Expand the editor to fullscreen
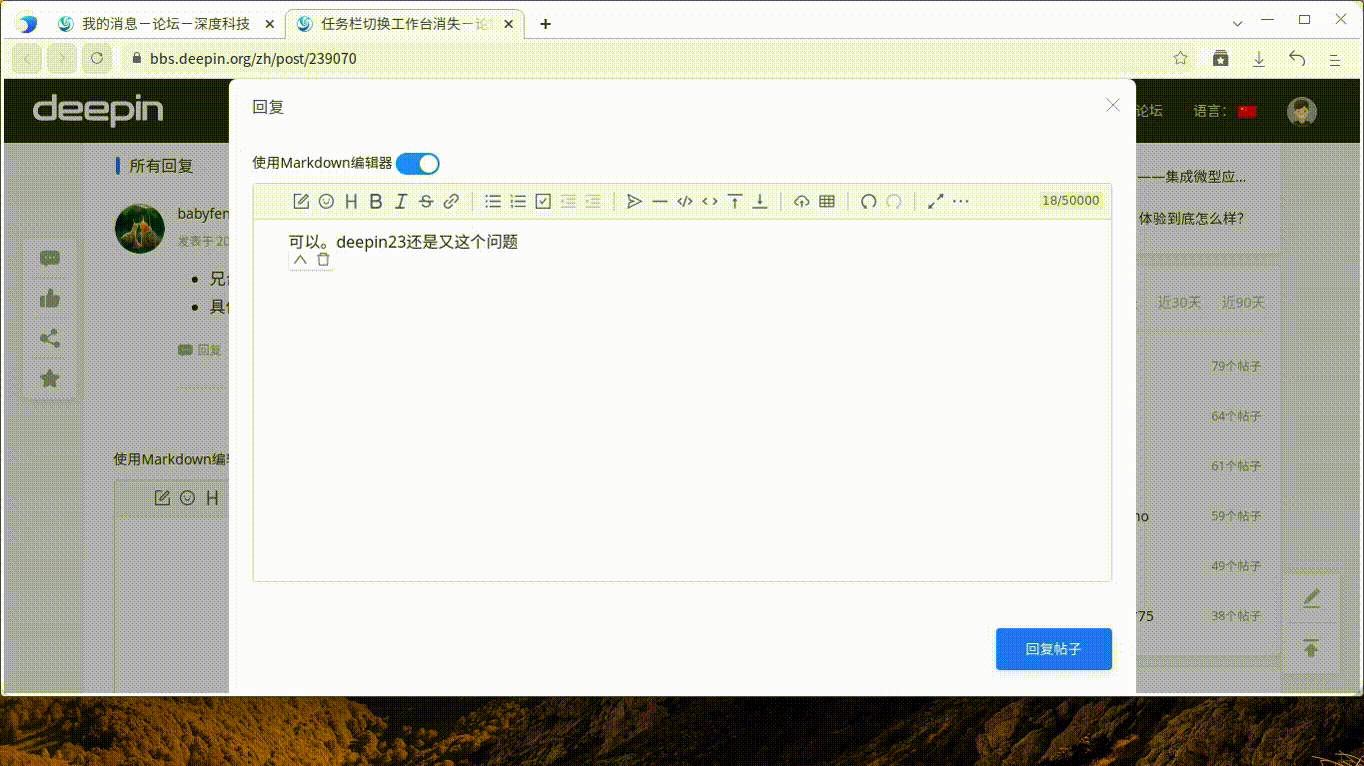Image resolution: width=1364 pixels, height=766 pixels. [935, 201]
